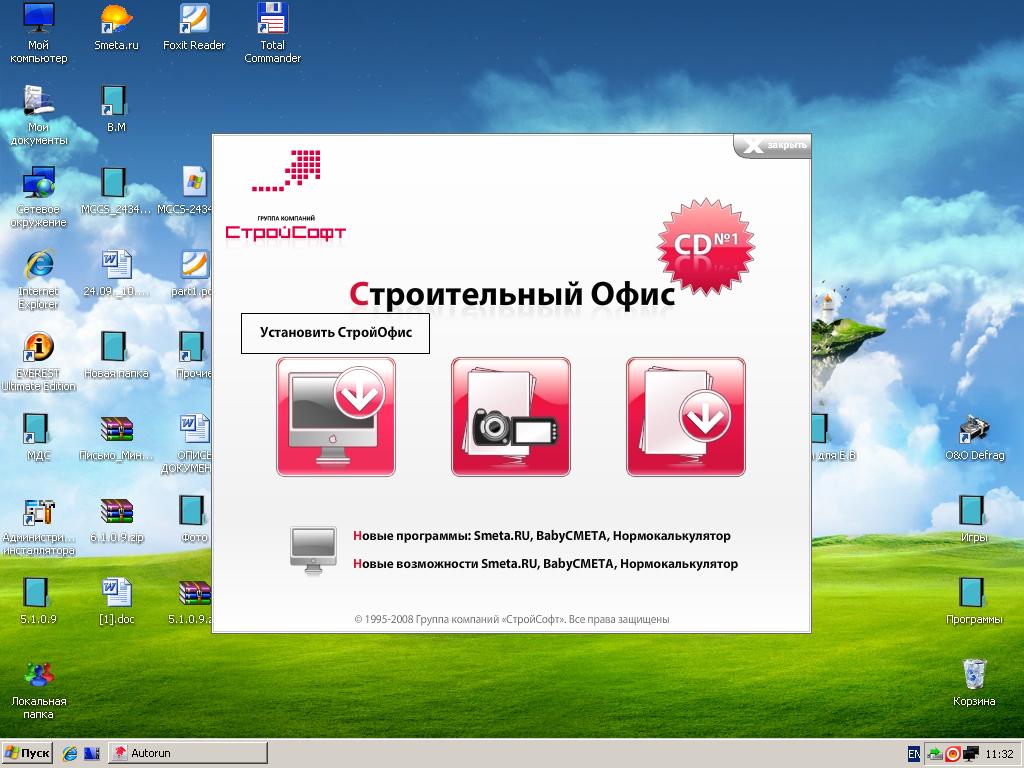Click the red CD №1 badge
The height and width of the screenshot is (768, 1024).
coord(706,246)
